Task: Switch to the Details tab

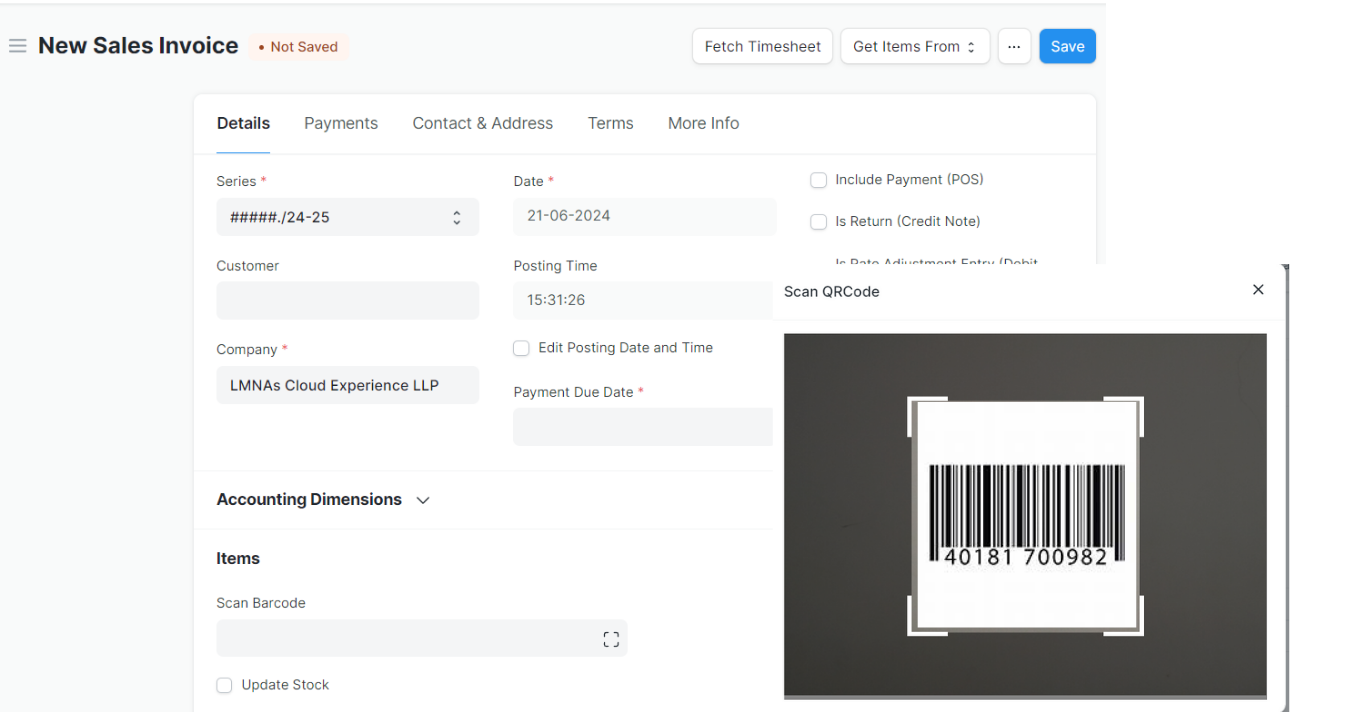Action: point(243,123)
